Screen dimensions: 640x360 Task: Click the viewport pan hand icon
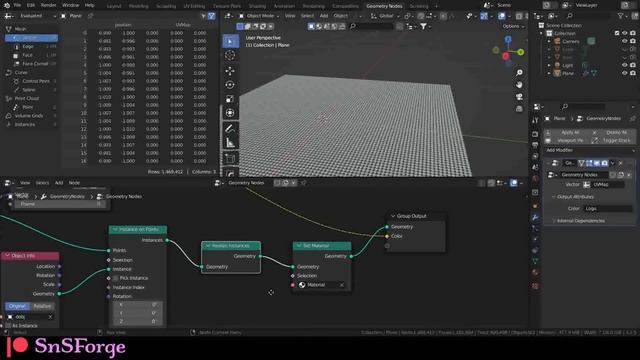(519, 85)
